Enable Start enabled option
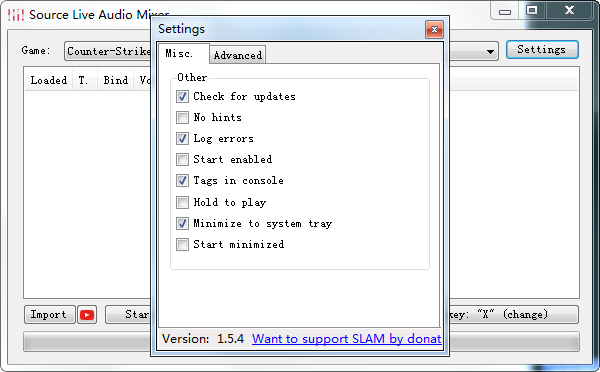 182,160
